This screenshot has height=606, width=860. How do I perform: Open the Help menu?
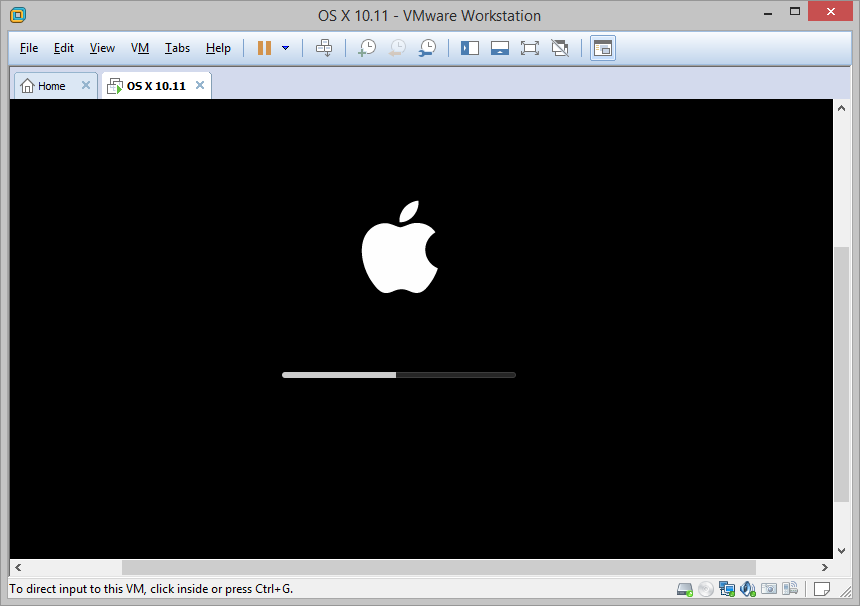(x=218, y=48)
